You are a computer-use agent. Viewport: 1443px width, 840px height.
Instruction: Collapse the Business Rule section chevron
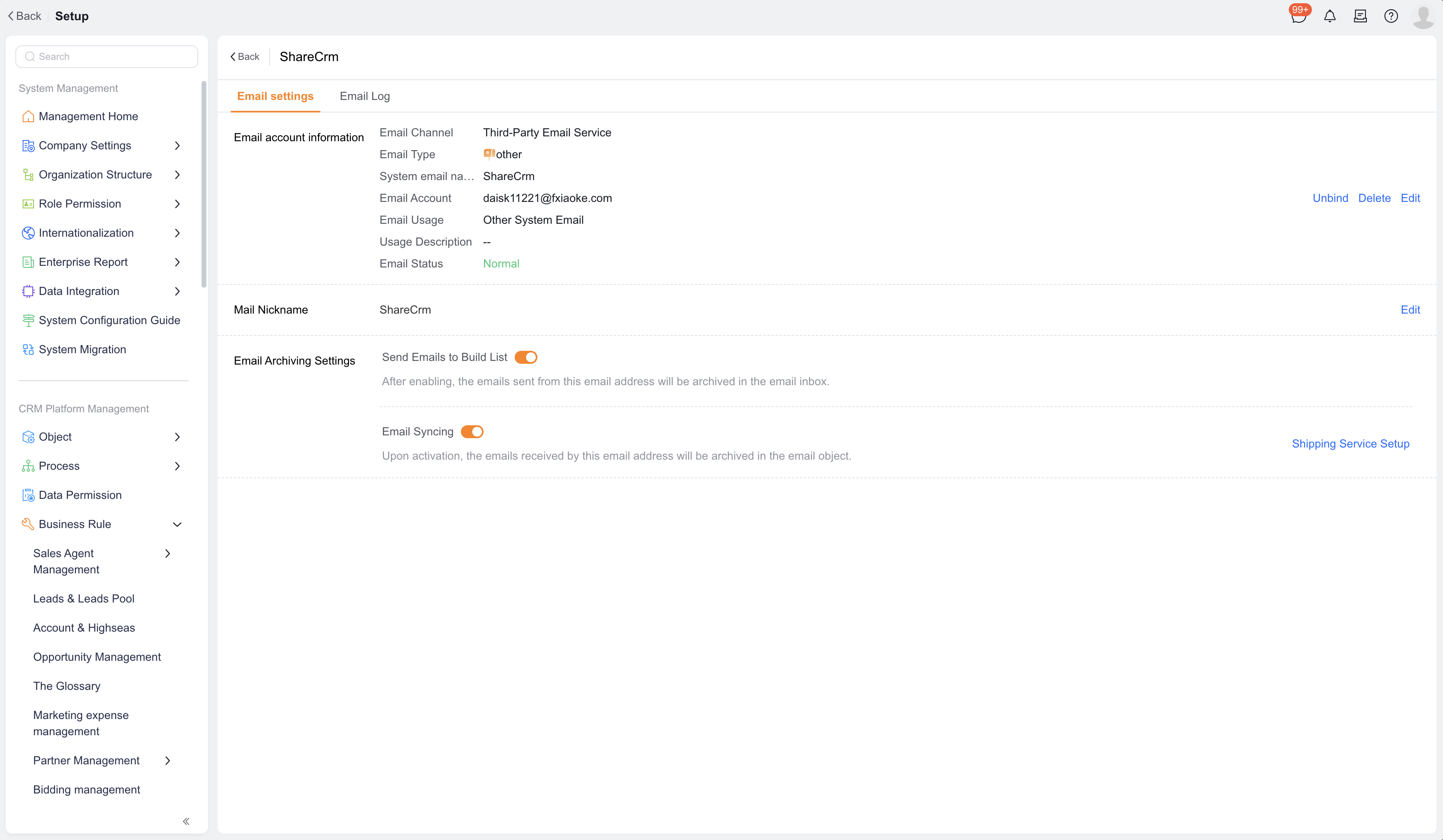[x=178, y=524]
